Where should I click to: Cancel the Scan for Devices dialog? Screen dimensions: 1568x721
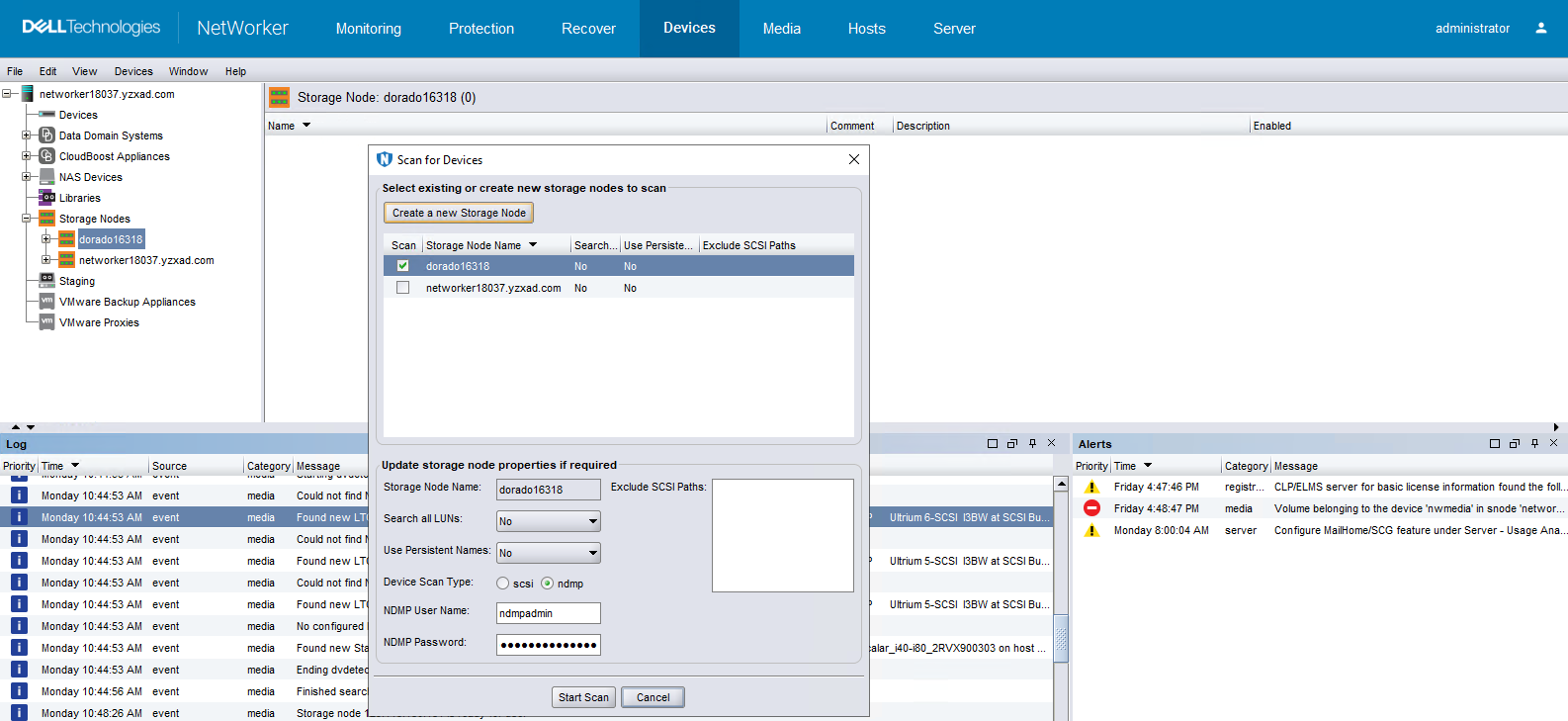click(x=653, y=697)
